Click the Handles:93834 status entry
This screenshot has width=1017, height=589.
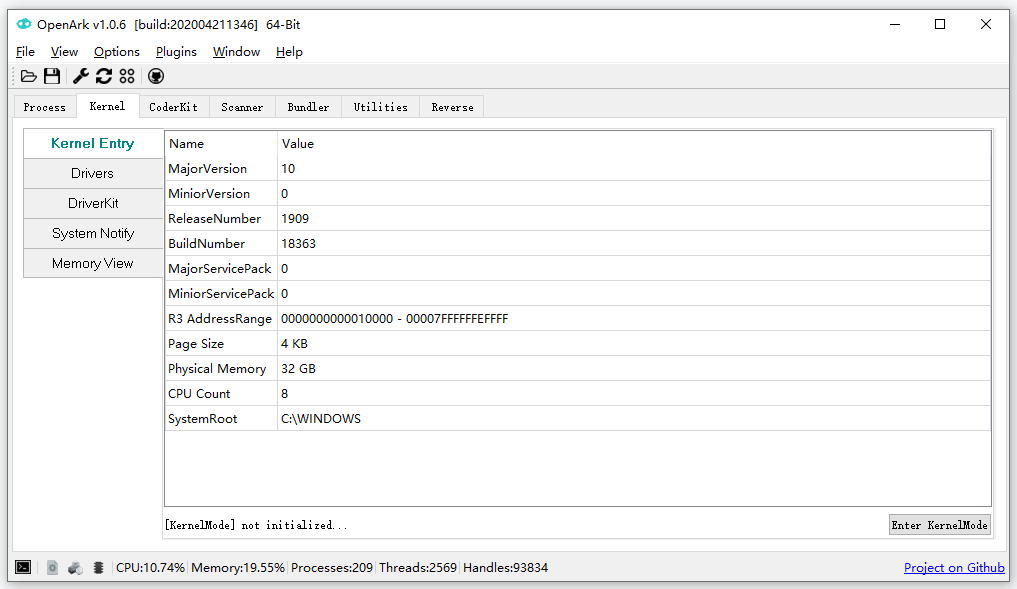[x=505, y=568]
